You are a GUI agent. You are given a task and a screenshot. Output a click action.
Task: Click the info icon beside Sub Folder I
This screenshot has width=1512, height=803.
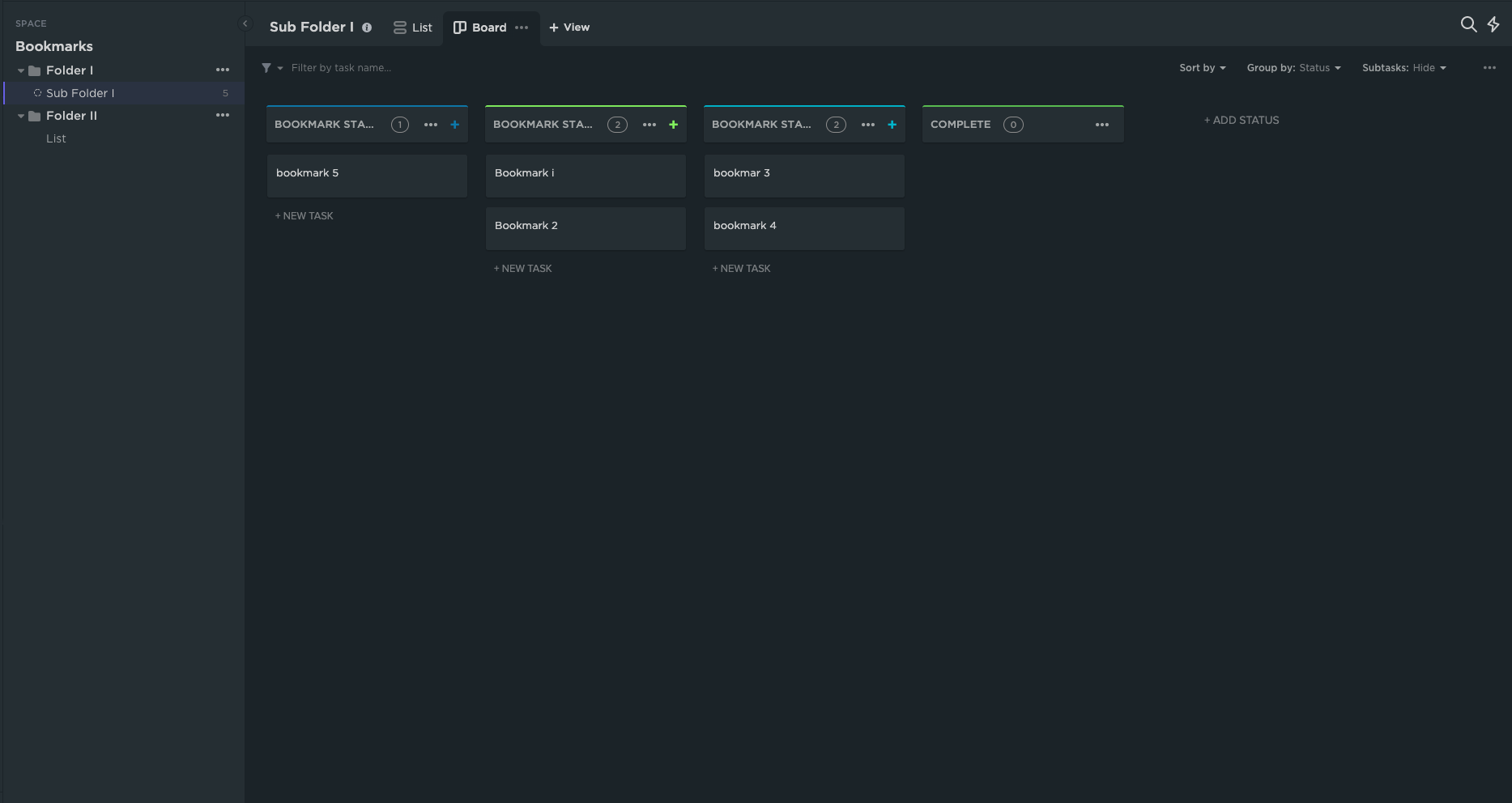pos(367,28)
